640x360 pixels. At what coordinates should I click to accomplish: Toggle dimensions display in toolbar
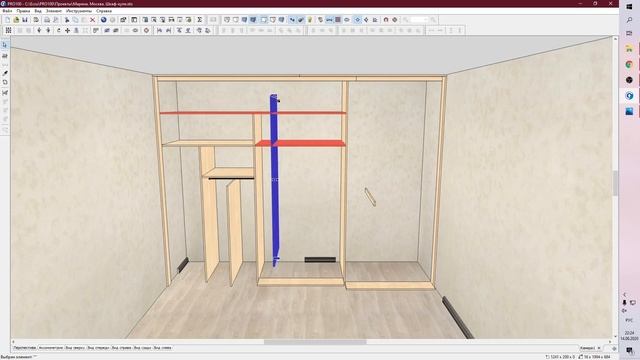(x=329, y=20)
